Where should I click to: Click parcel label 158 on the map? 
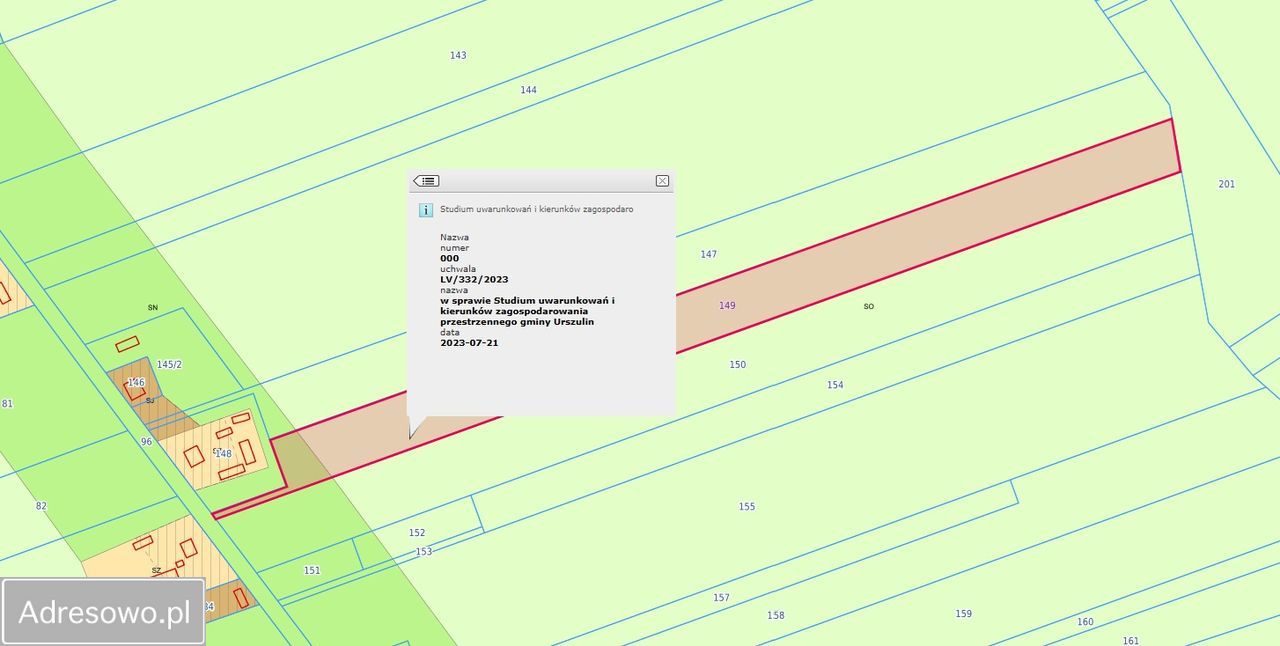776,616
